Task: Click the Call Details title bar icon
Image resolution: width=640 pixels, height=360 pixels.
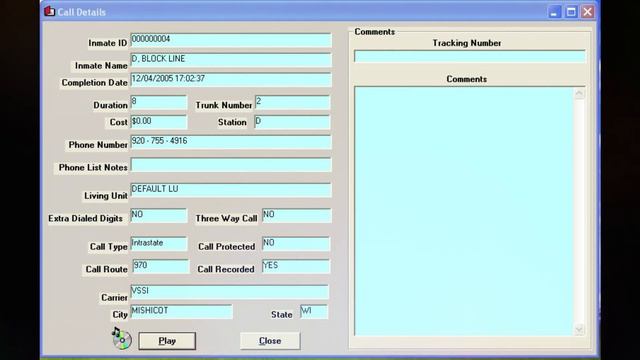Action: tap(50, 11)
